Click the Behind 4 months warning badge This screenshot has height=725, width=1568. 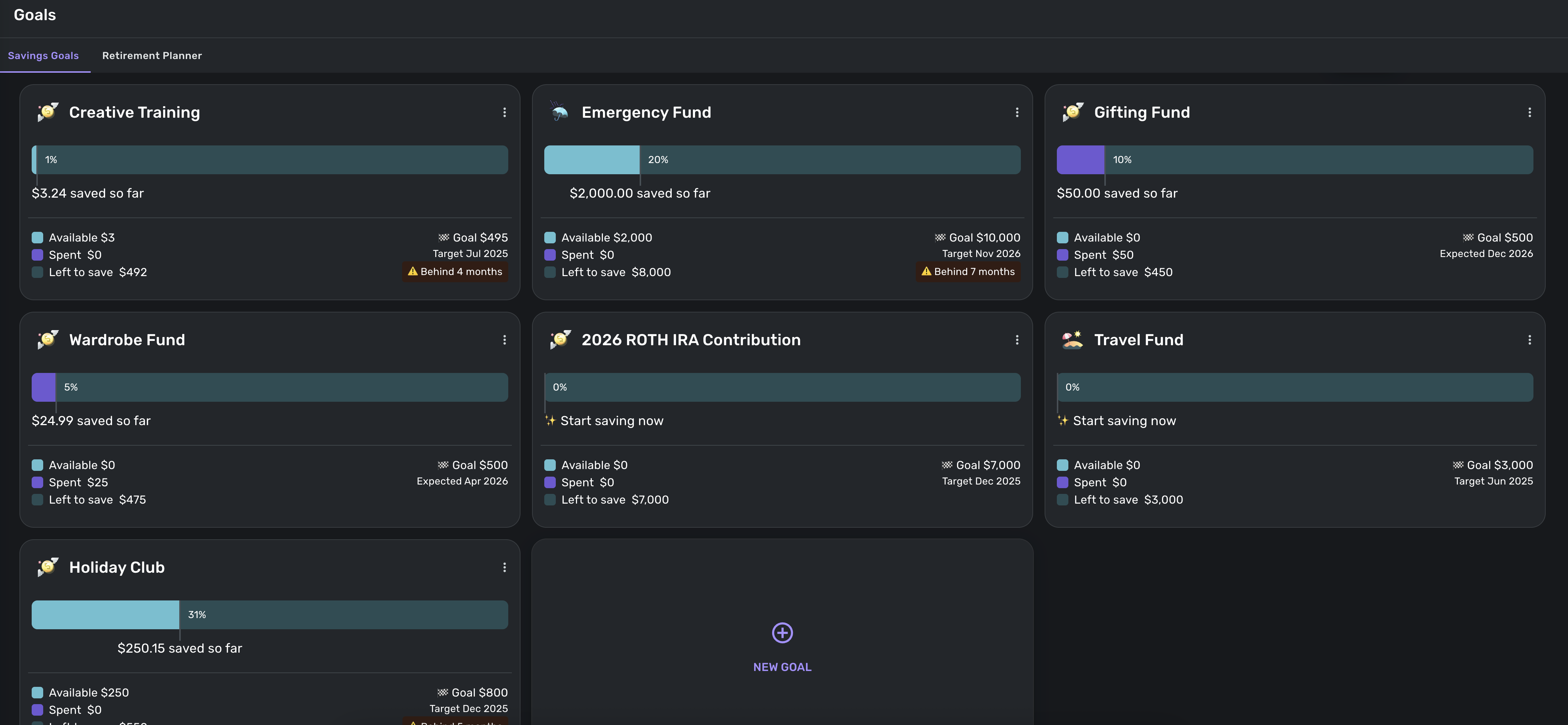(455, 271)
